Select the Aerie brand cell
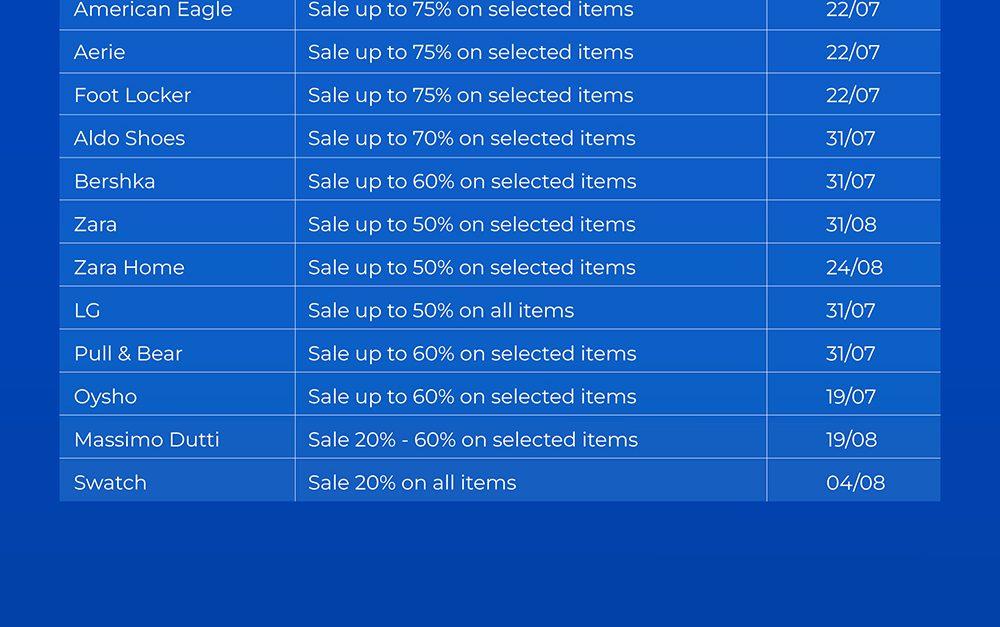 click(100, 52)
